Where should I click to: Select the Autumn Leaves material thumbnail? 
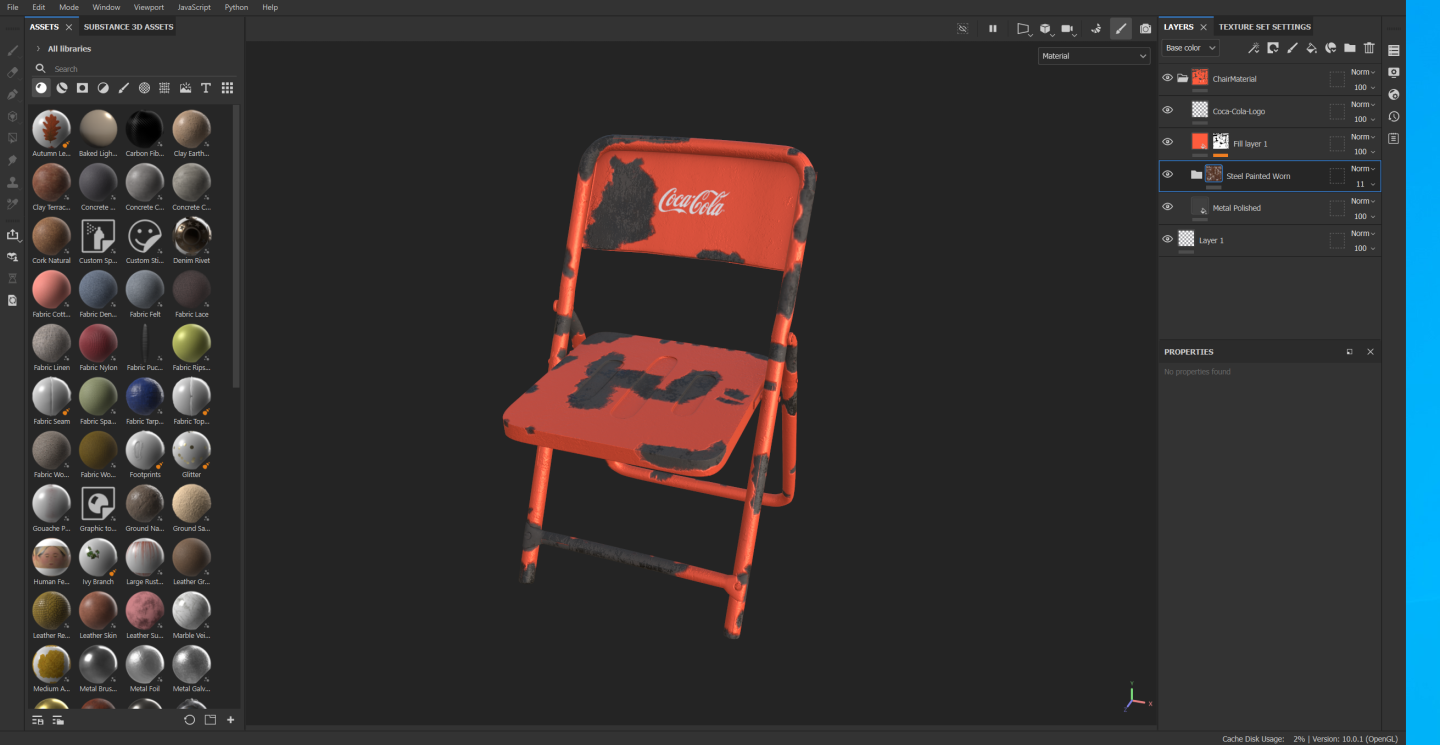point(51,129)
